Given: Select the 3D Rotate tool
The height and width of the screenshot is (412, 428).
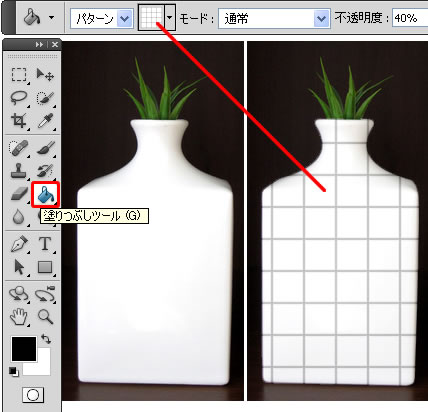Looking at the screenshot, I should point(19,294).
